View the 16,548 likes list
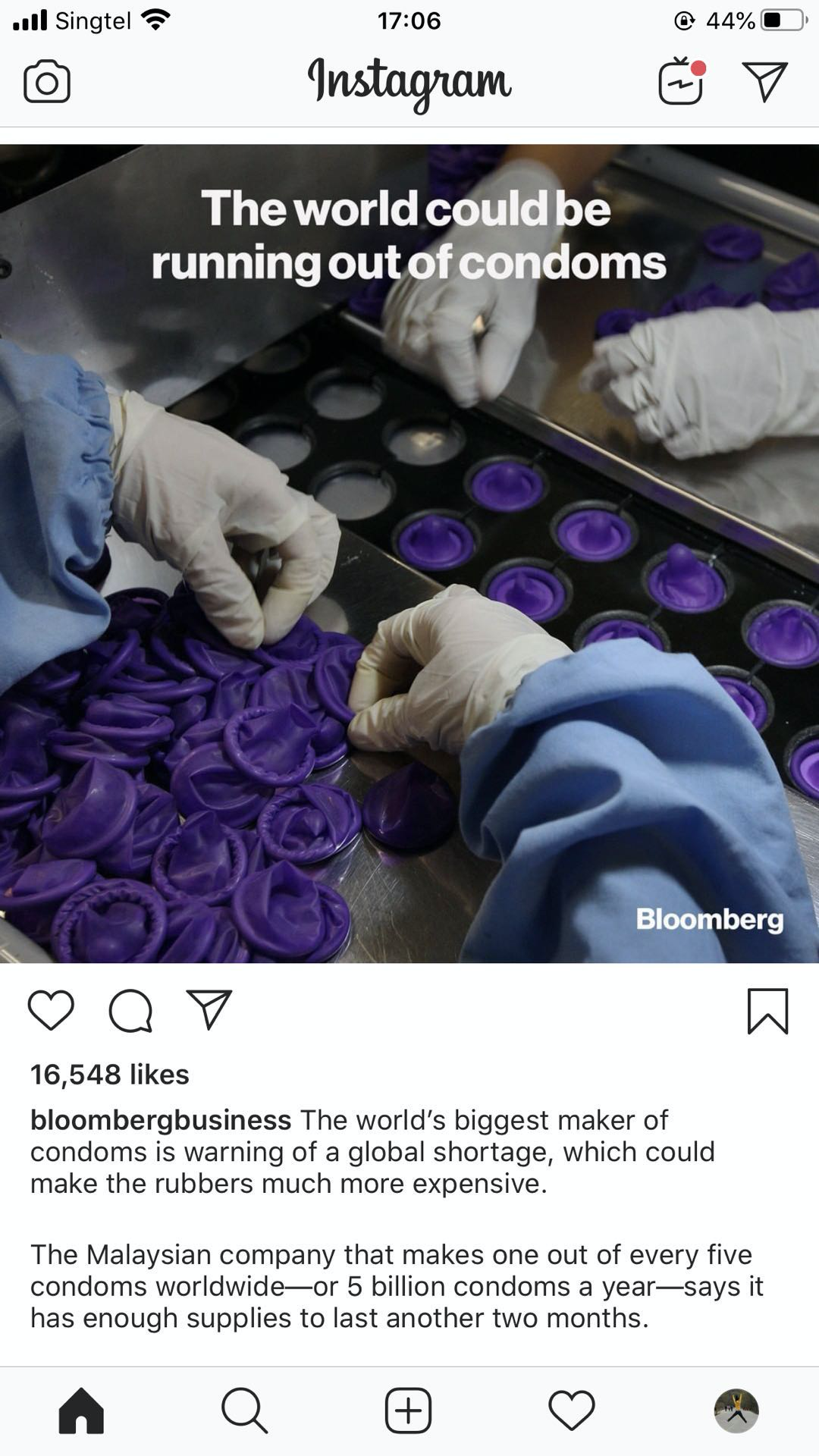This screenshot has height=1456, width=819. tap(110, 1074)
